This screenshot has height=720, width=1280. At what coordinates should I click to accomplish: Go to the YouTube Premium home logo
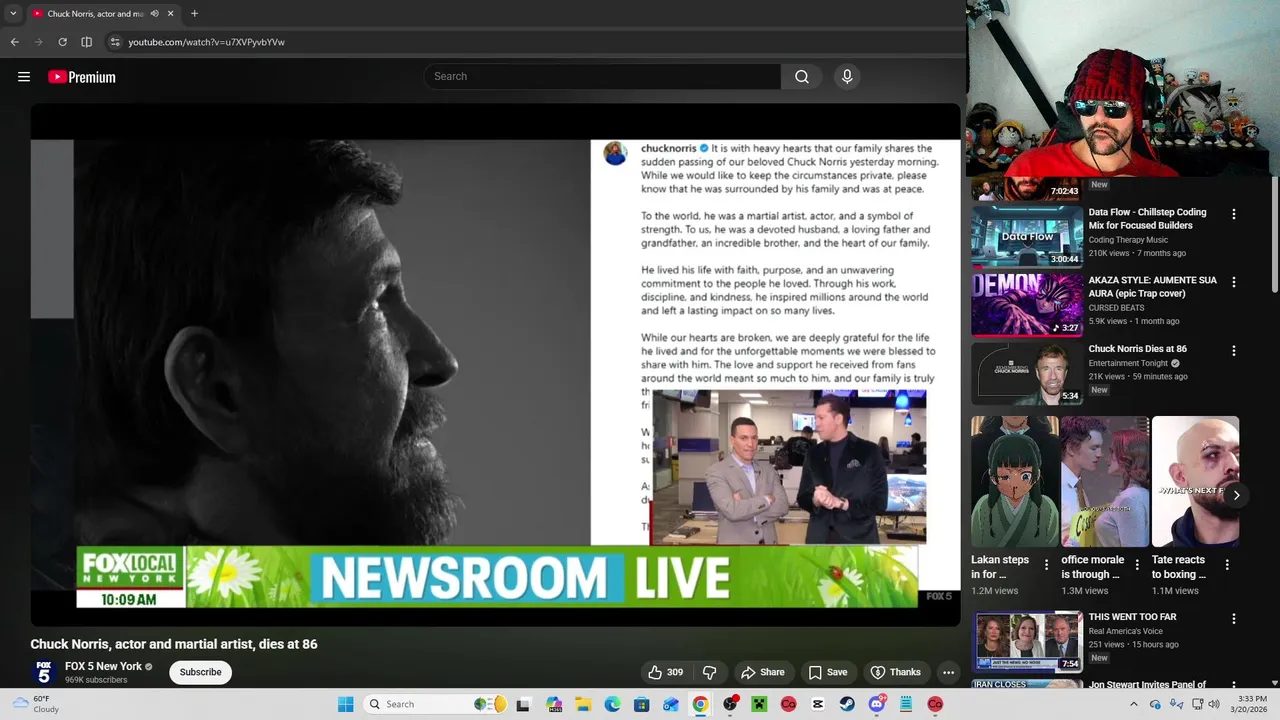pyautogui.click(x=82, y=77)
